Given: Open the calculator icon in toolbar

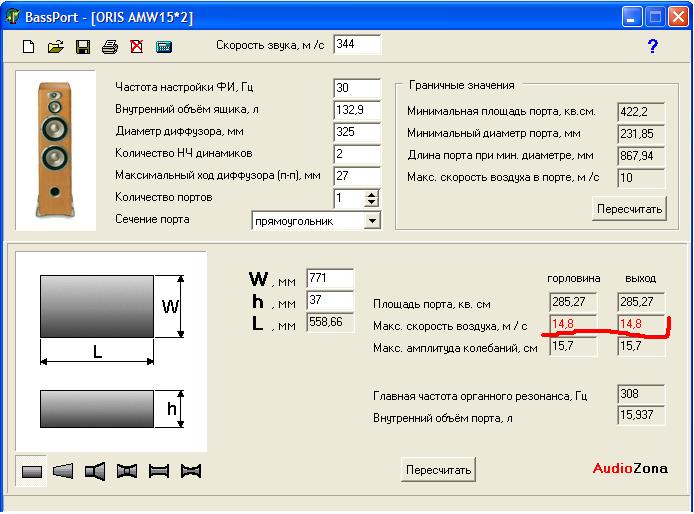Looking at the screenshot, I should pyautogui.click(x=164, y=46).
